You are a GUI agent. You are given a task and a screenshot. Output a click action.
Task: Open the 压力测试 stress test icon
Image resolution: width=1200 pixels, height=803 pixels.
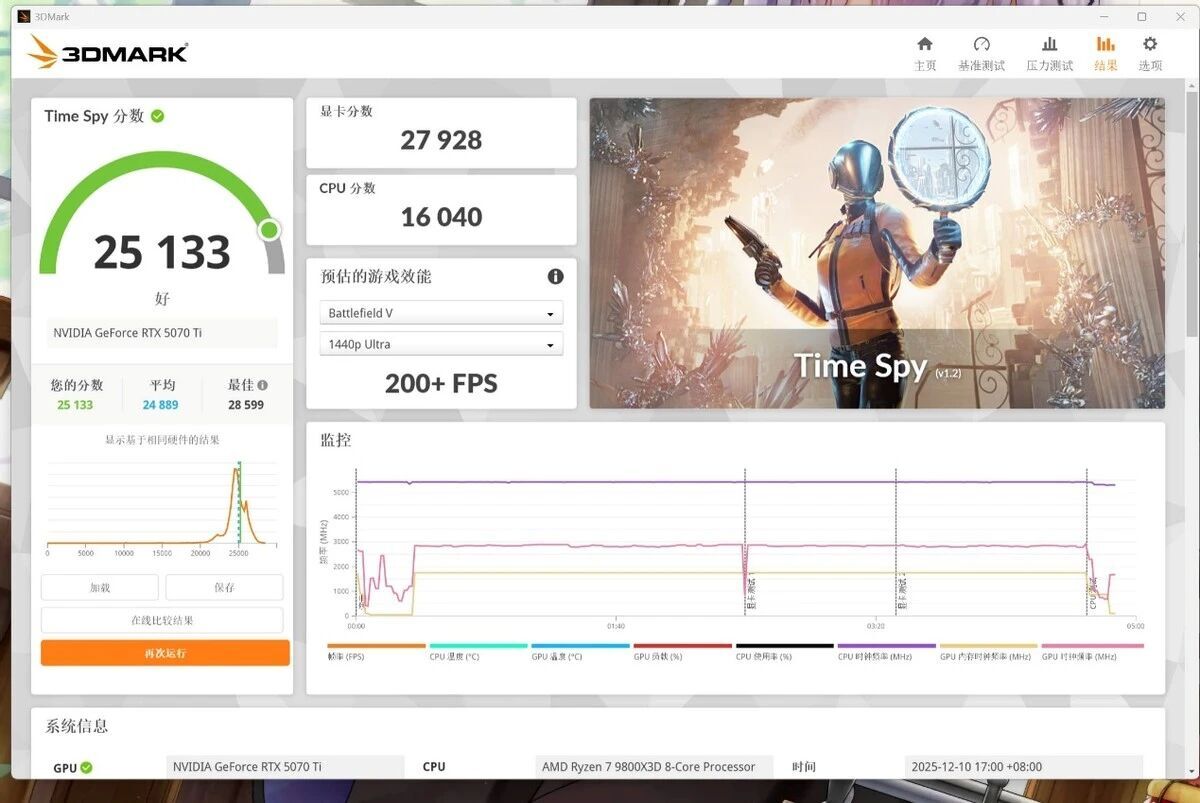1049,44
